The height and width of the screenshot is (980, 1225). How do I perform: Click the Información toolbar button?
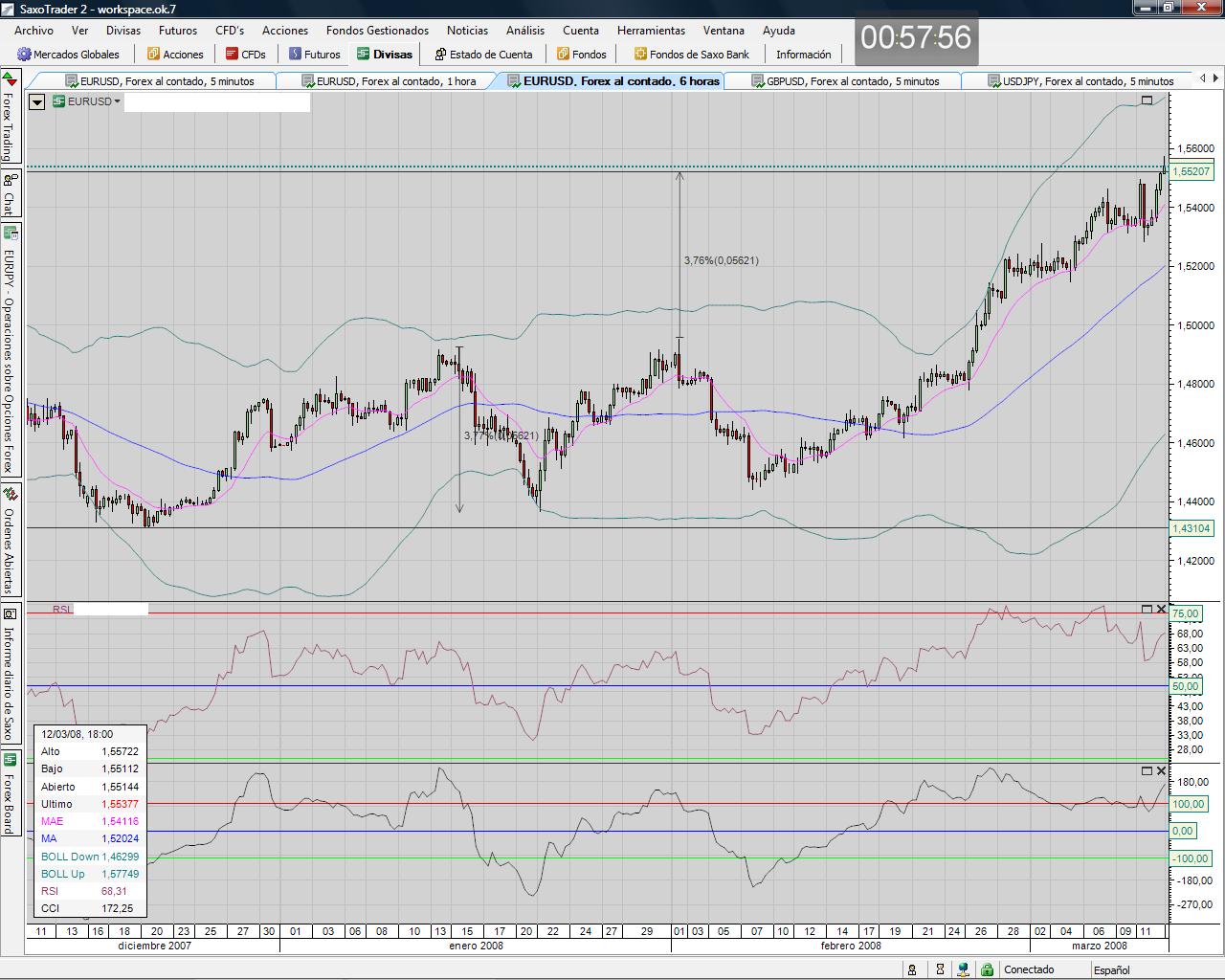pyautogui.click(x=803, y=55)
